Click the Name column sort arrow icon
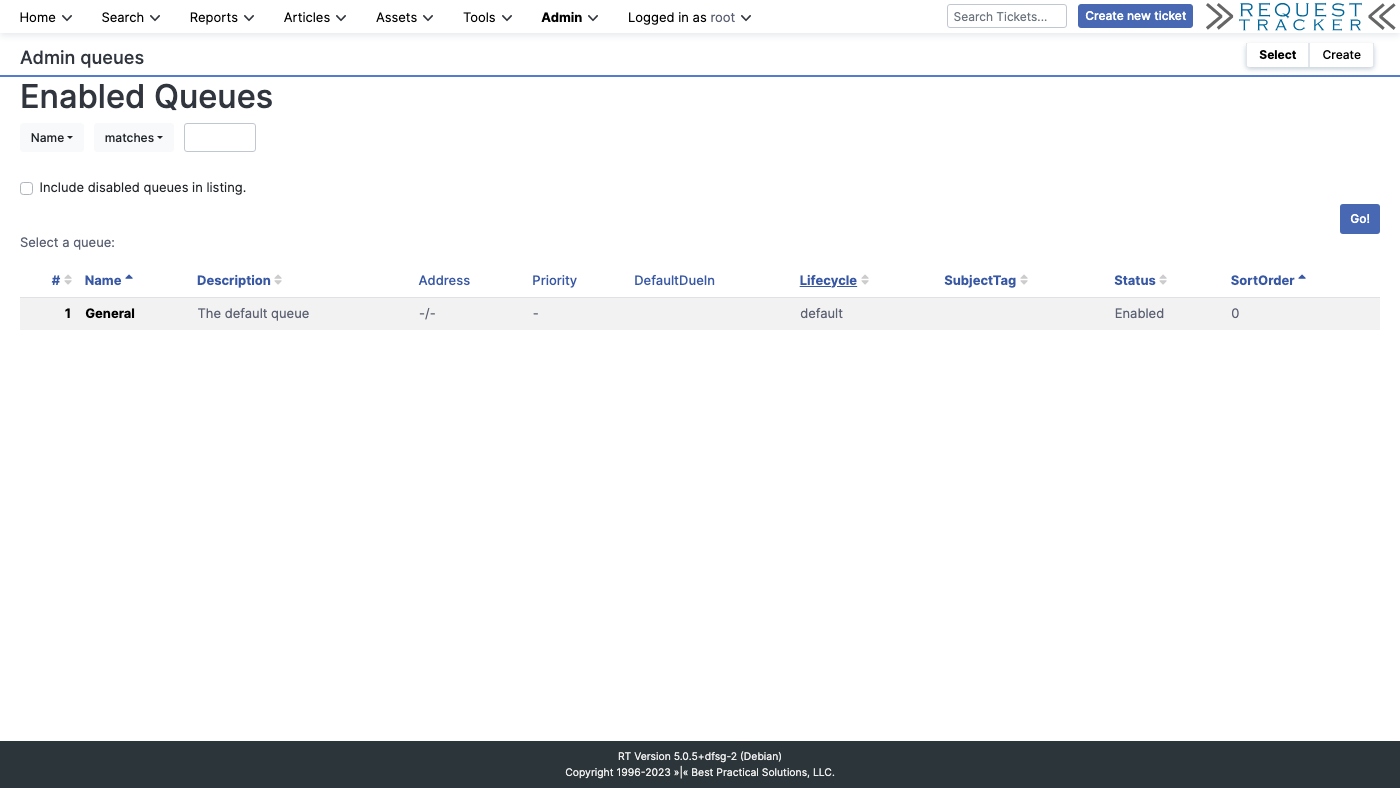 click(129, 278)
